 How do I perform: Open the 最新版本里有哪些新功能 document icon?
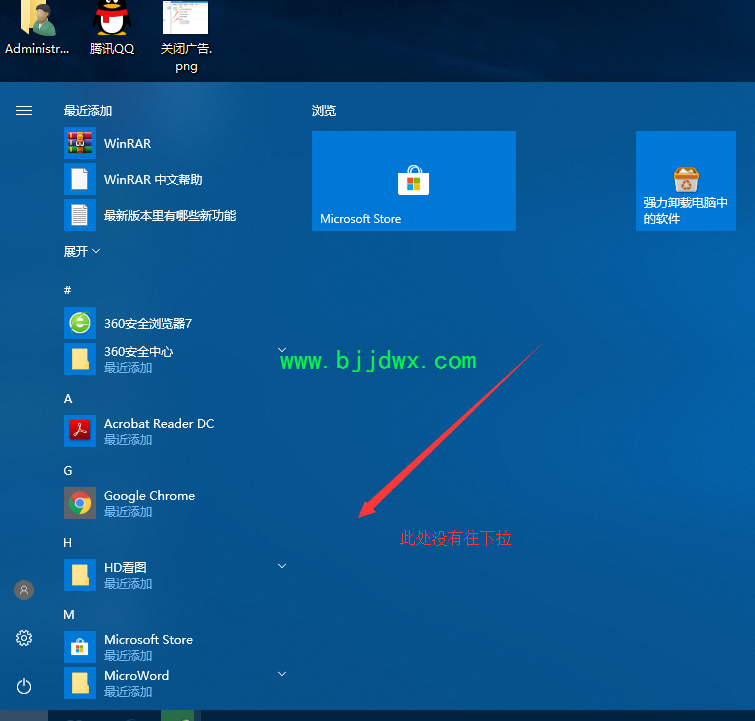(80, 215)
